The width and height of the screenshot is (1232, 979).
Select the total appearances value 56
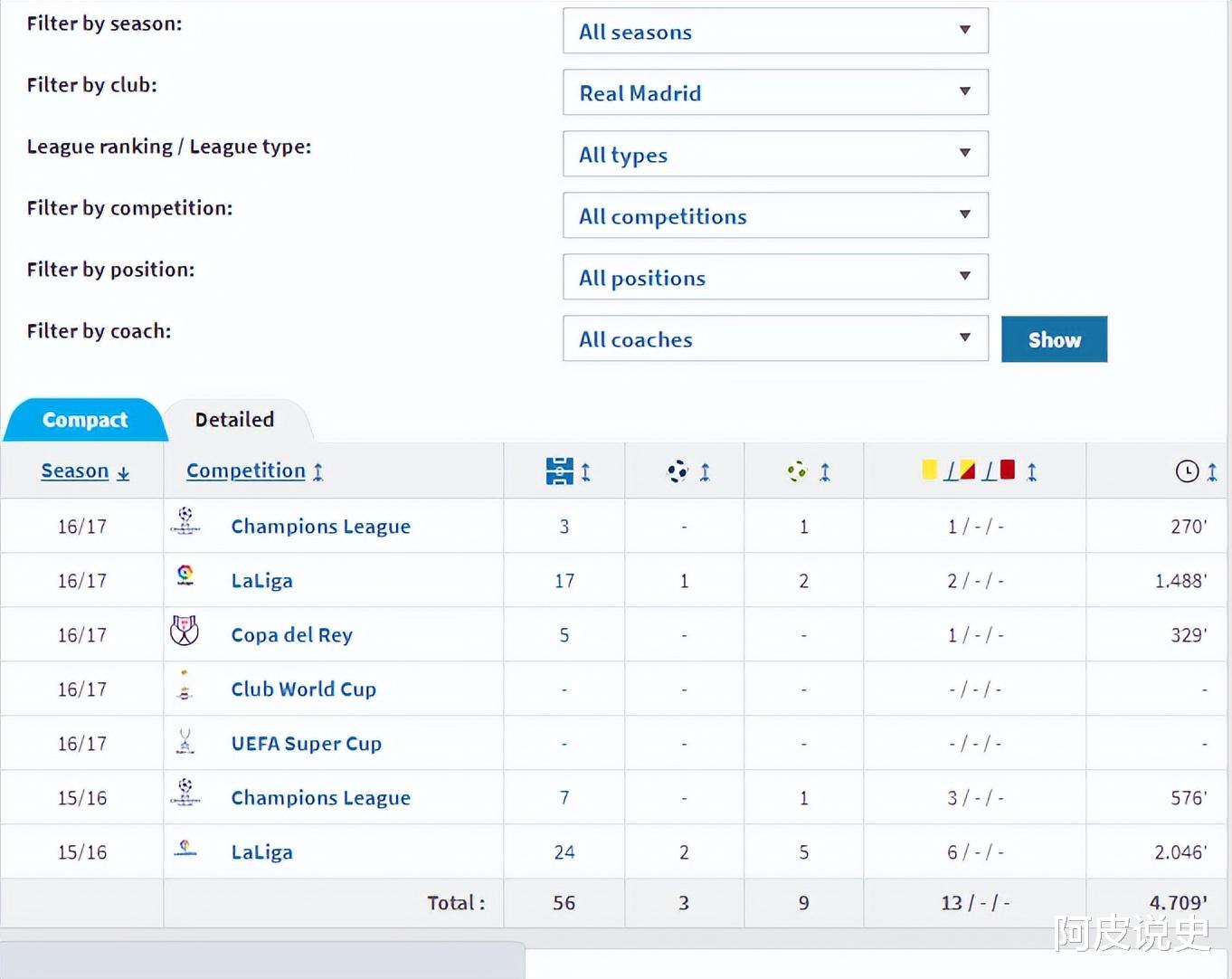coord(564,903)
